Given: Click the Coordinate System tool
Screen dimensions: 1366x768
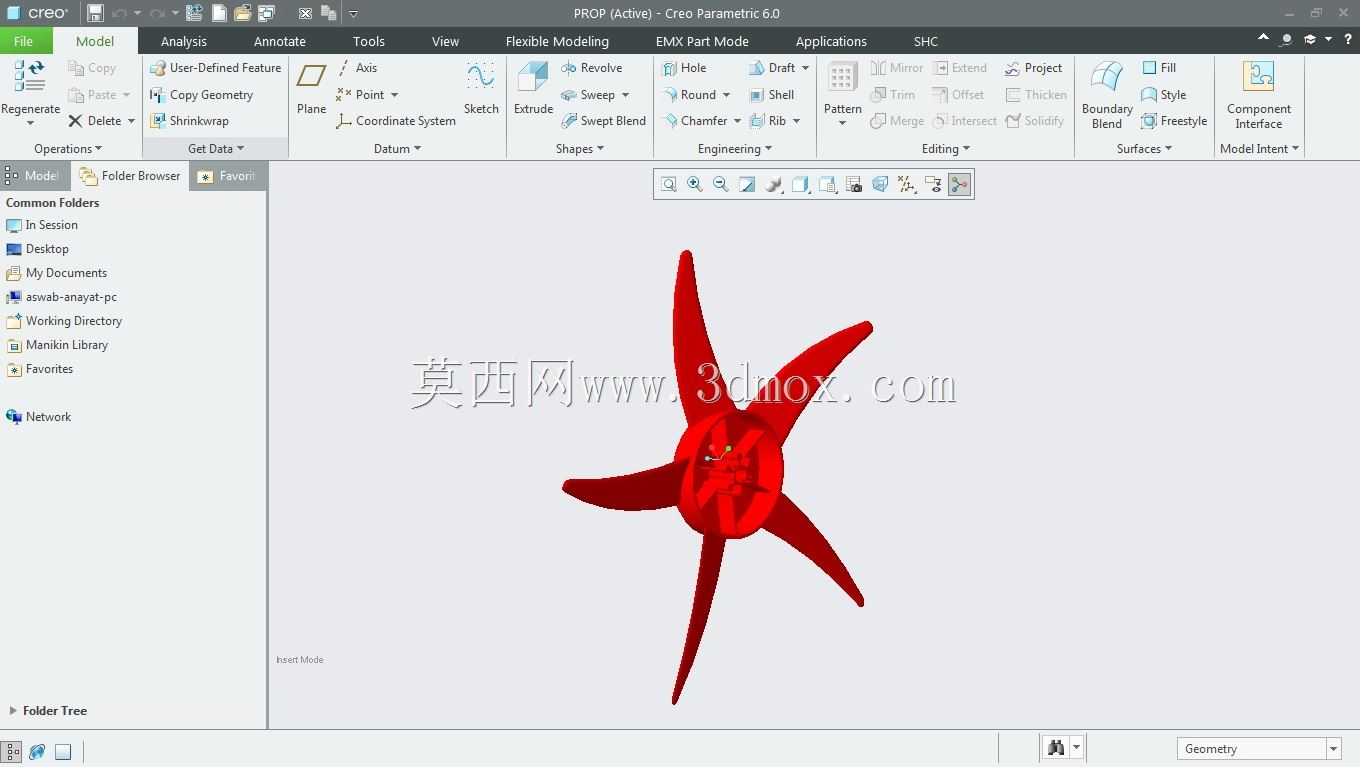Looking at the screenshot, I should click(396, 121).
